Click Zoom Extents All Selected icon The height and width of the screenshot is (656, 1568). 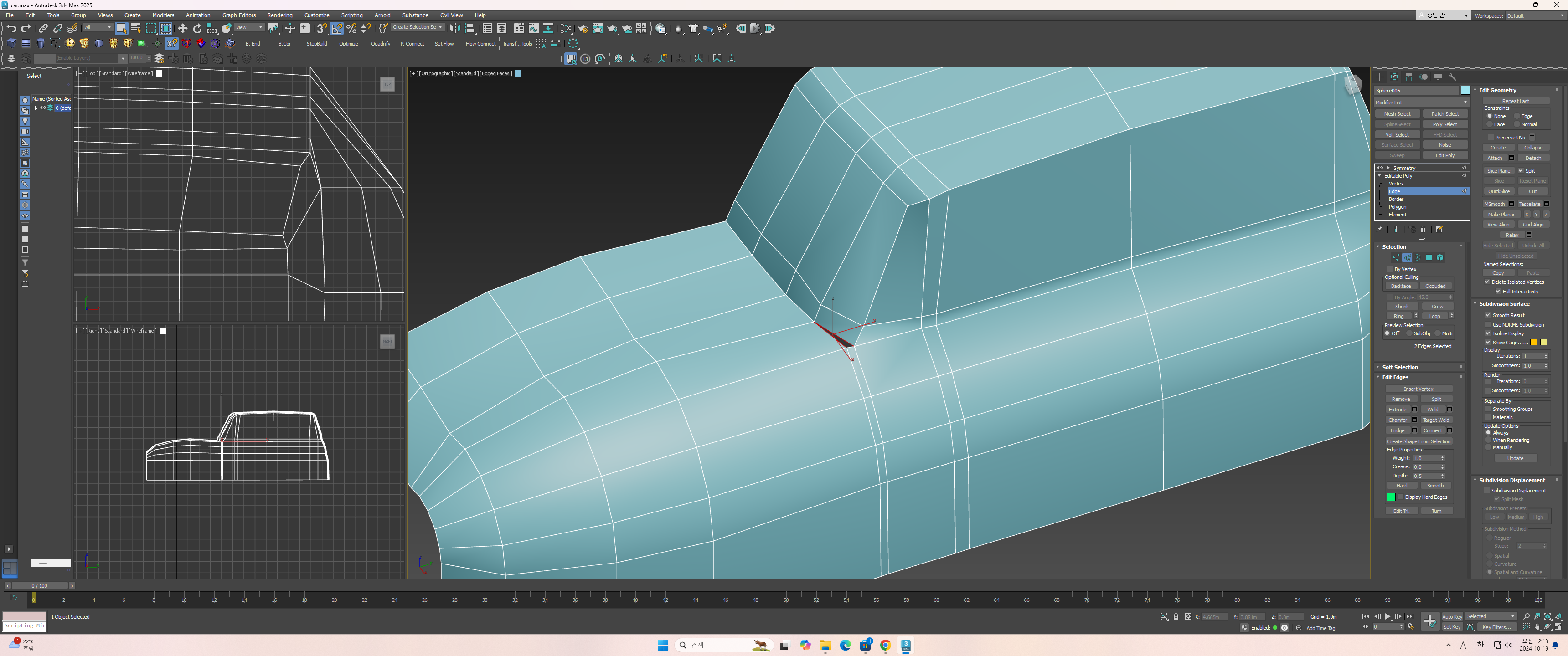(1559, 616)
